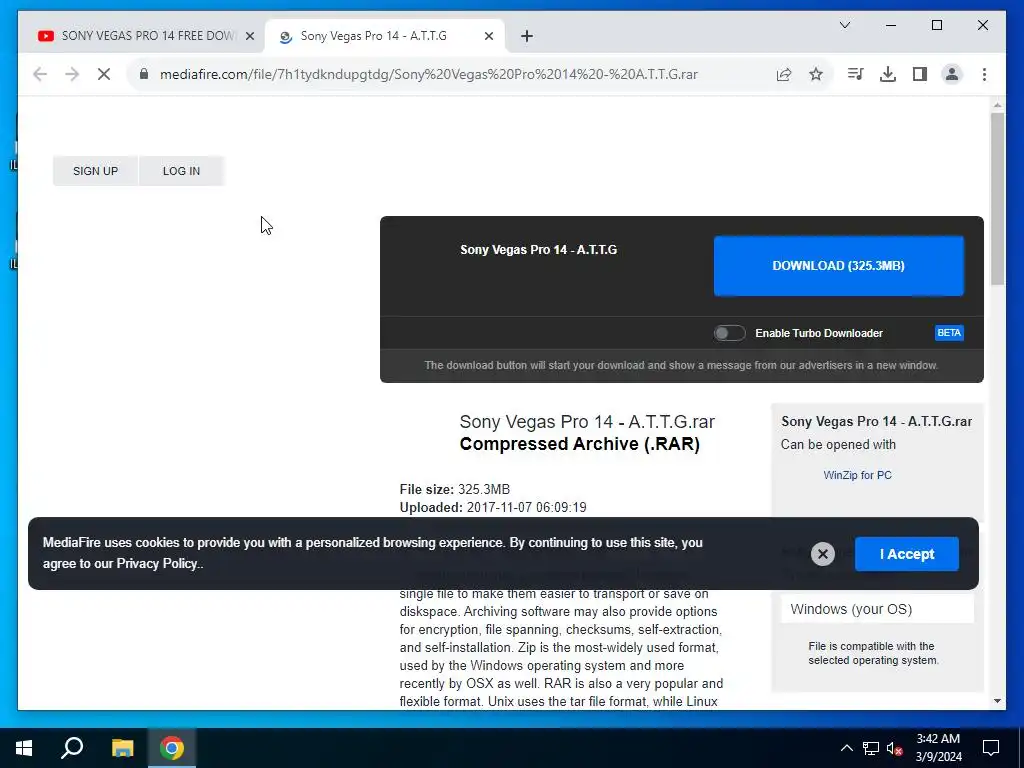
Task: Select the Sony Vegas Pro 14 - A.T.T.G tab
Action: coord(385,36)
